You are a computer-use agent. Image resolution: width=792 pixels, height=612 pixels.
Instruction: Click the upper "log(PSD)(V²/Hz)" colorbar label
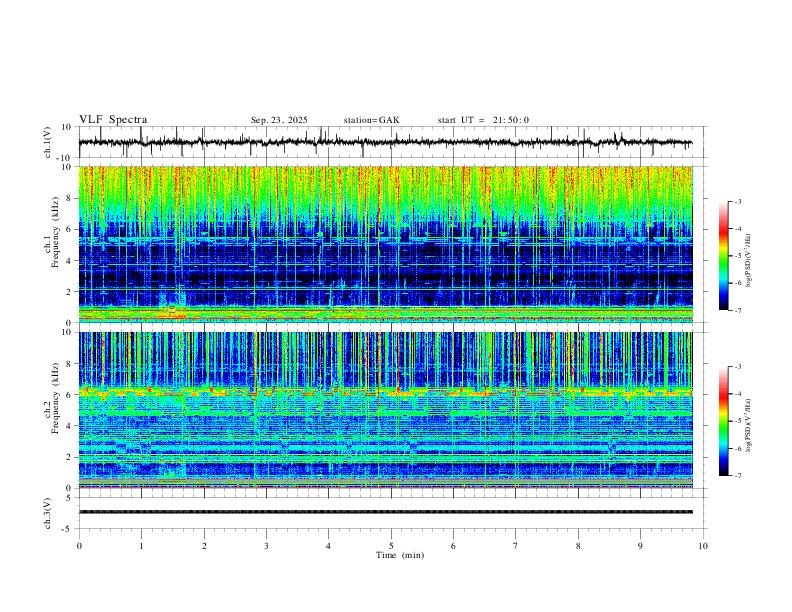pyautogui.click(x=750, y=260)
